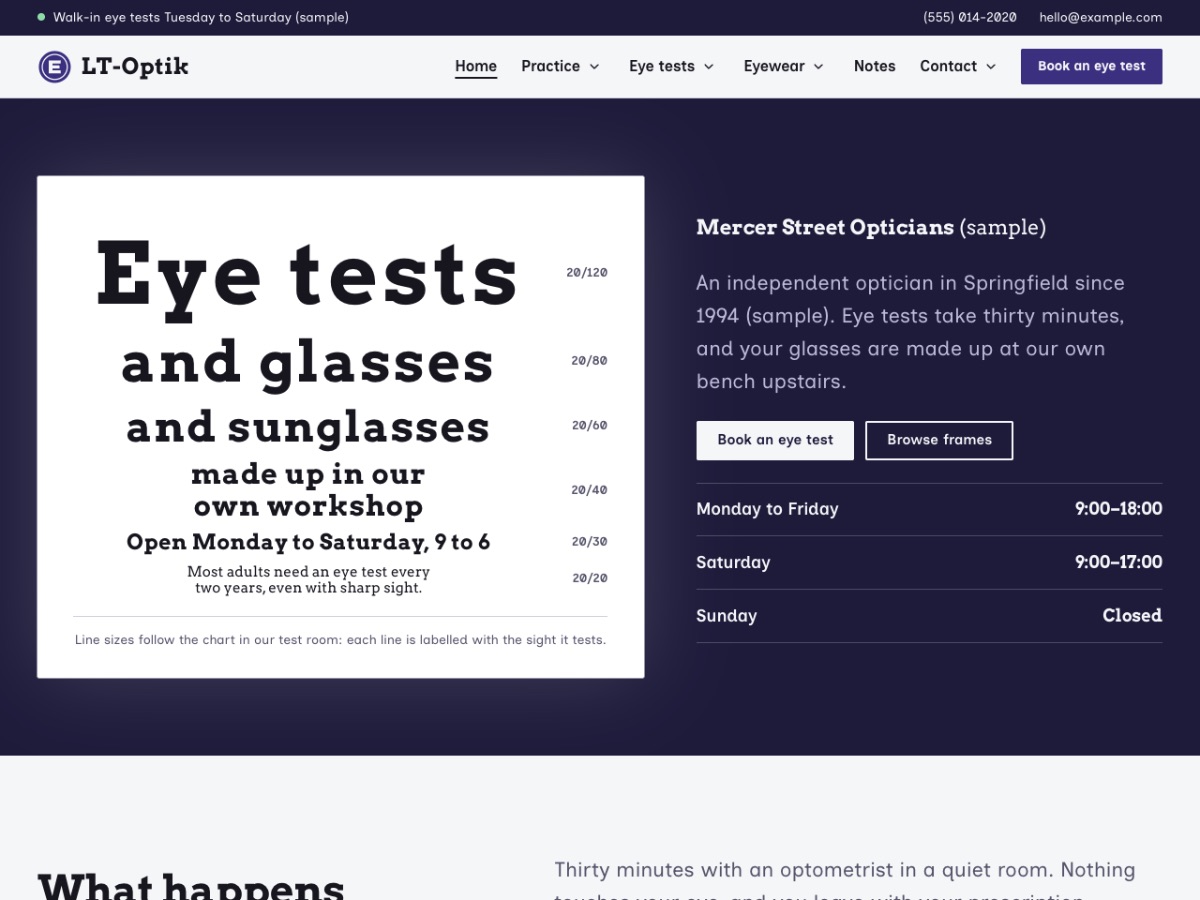1200x900 pixels.
Task: Expand the Eyewear dropdown chevron
Action: pos(818,67)
